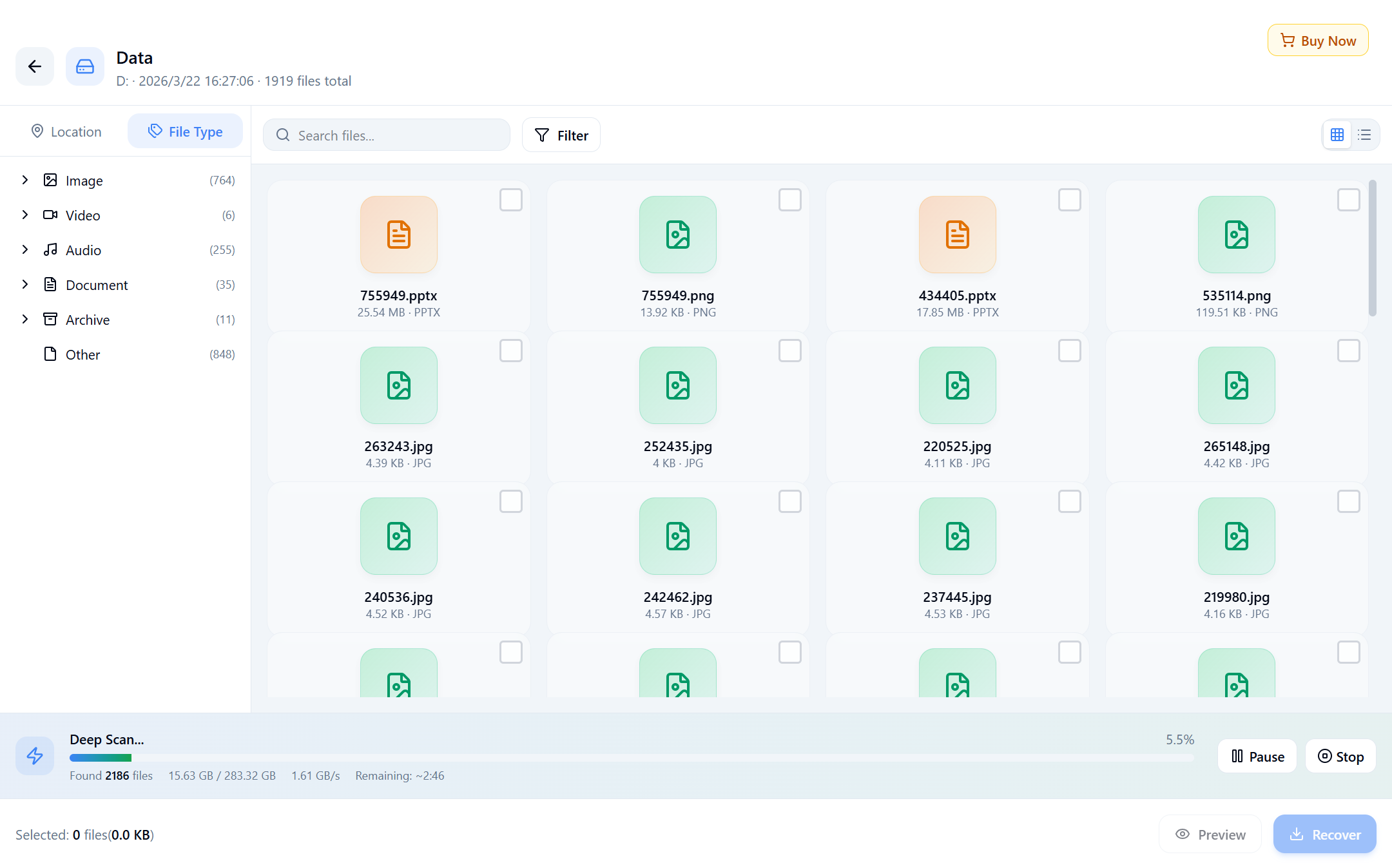Click the deep scan progress bar
The height and width of the screenshot is (868, 1392).
(x=632, y=758)
